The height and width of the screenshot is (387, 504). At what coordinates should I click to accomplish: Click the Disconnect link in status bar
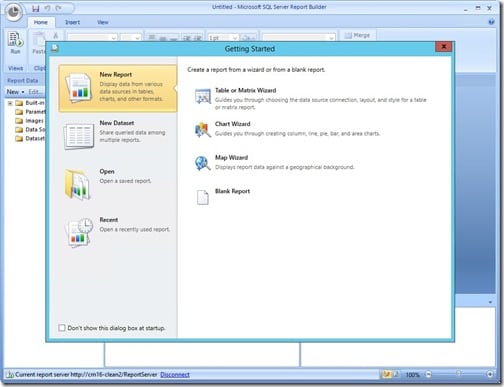pos(175,374)
